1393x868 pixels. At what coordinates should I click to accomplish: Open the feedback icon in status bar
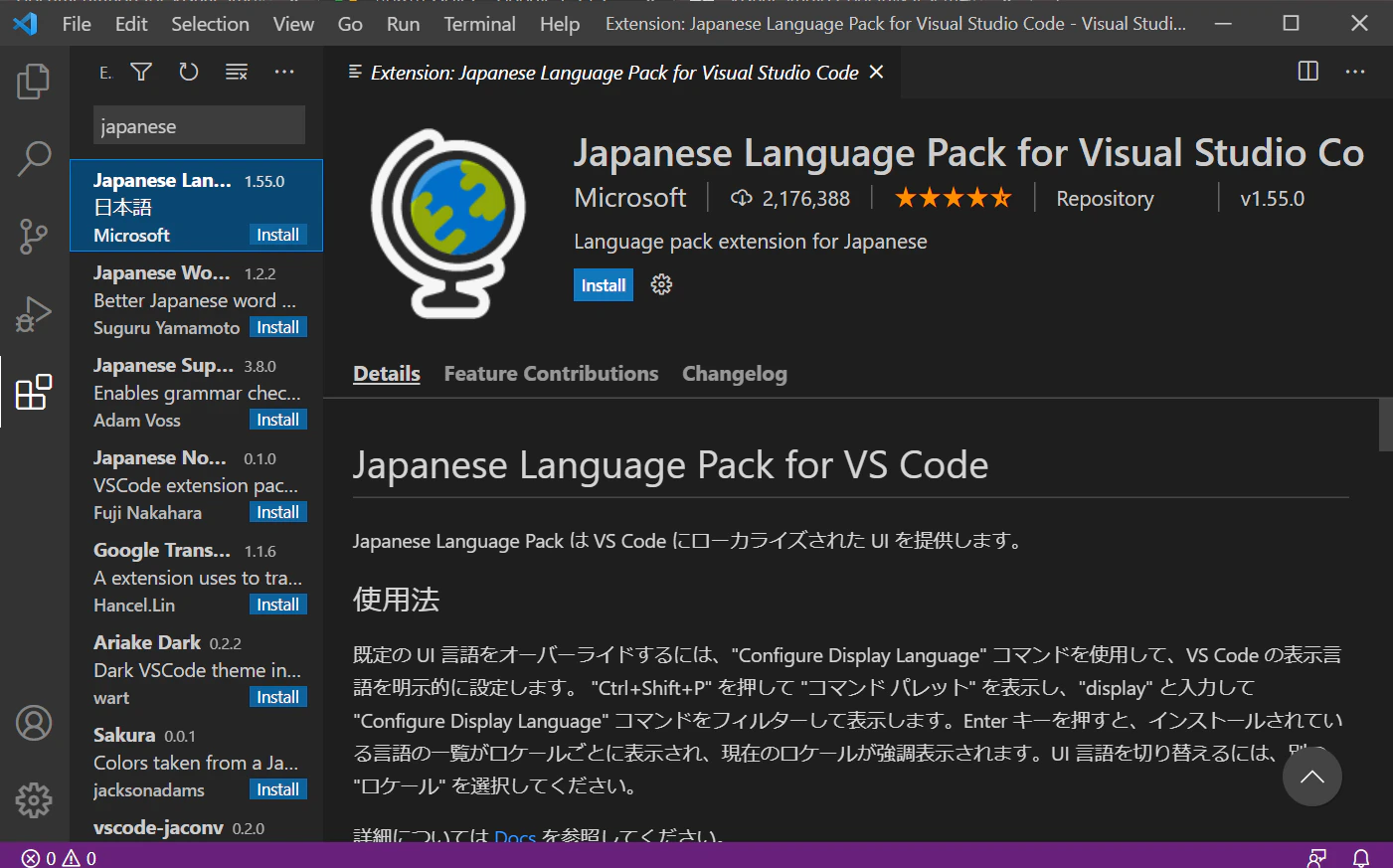pyautogui.click(x=1317, y=857)
